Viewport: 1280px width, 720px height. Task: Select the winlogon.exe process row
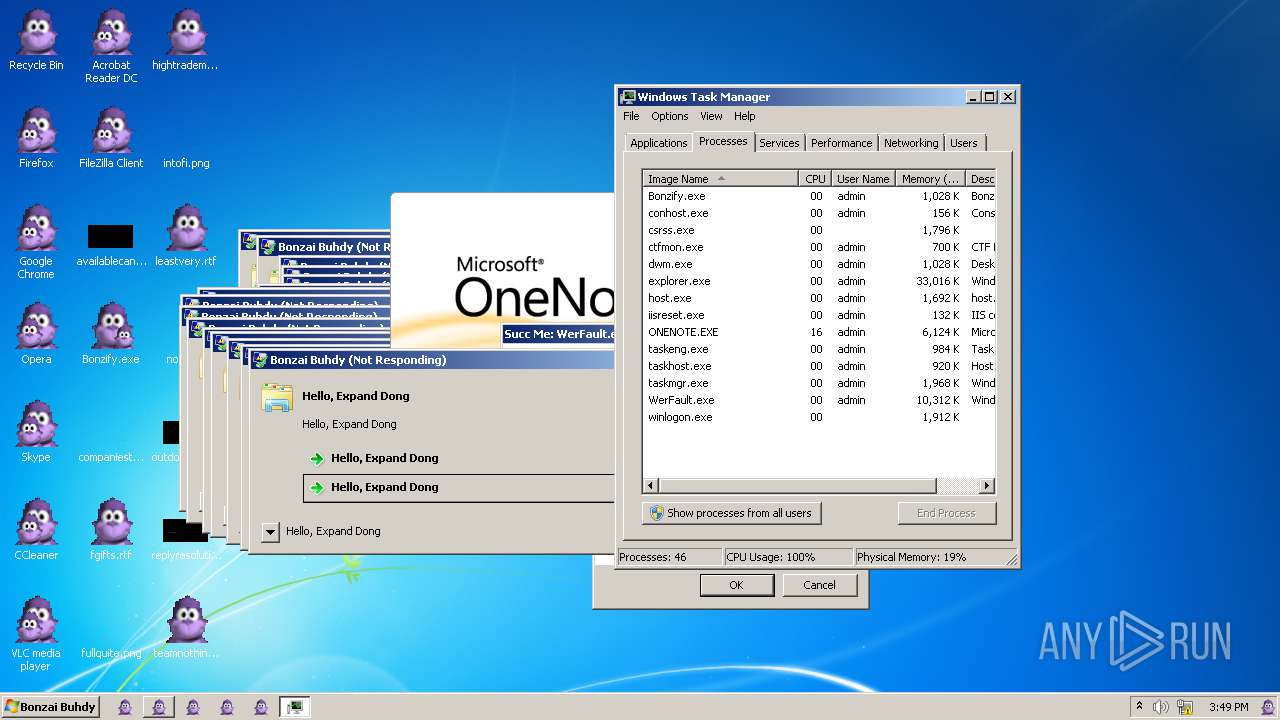point(819,417)
